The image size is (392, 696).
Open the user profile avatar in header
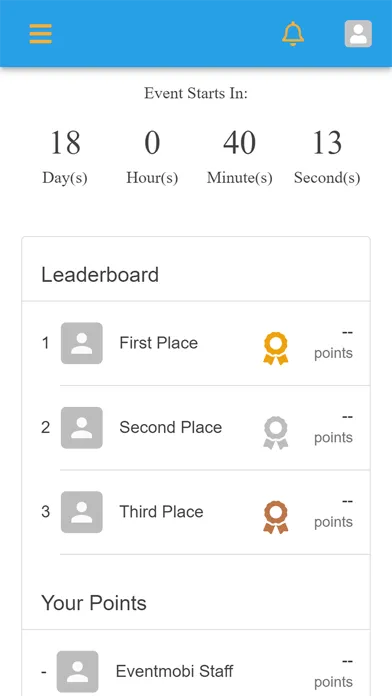tap(358, 34)
